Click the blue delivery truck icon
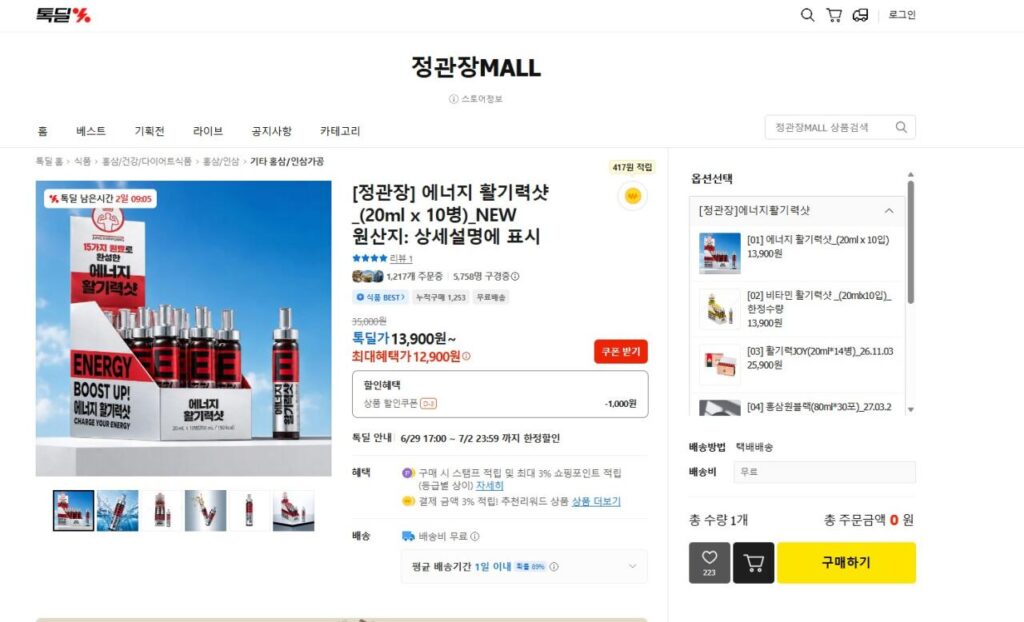 [x=408, y=536]
